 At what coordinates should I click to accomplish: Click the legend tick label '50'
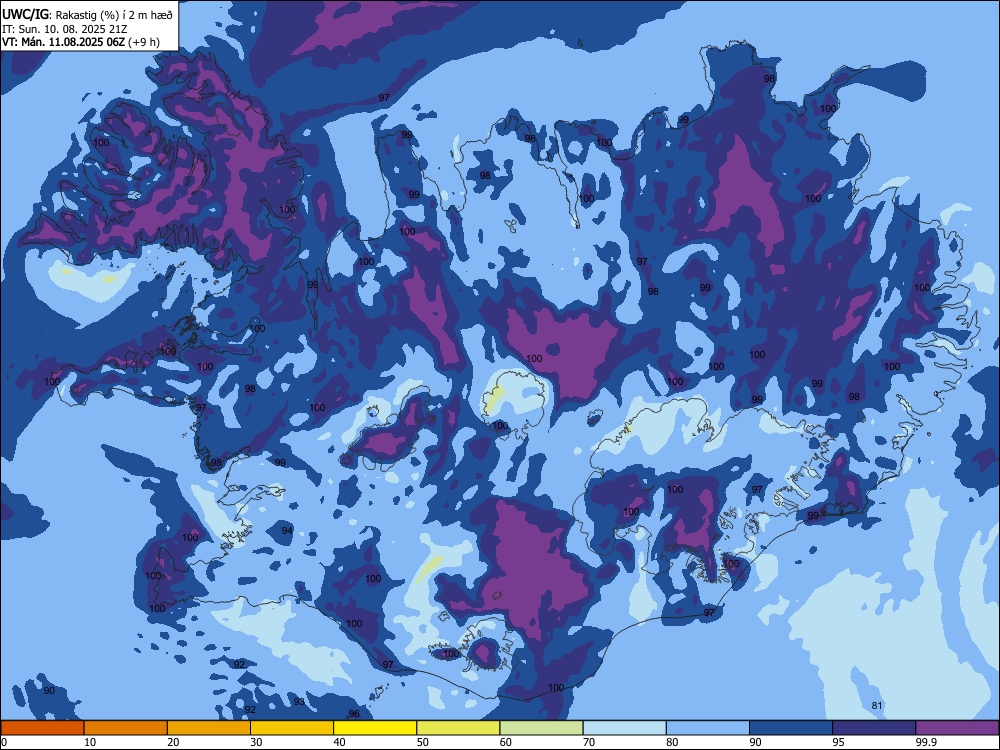[x=422, y=742]
